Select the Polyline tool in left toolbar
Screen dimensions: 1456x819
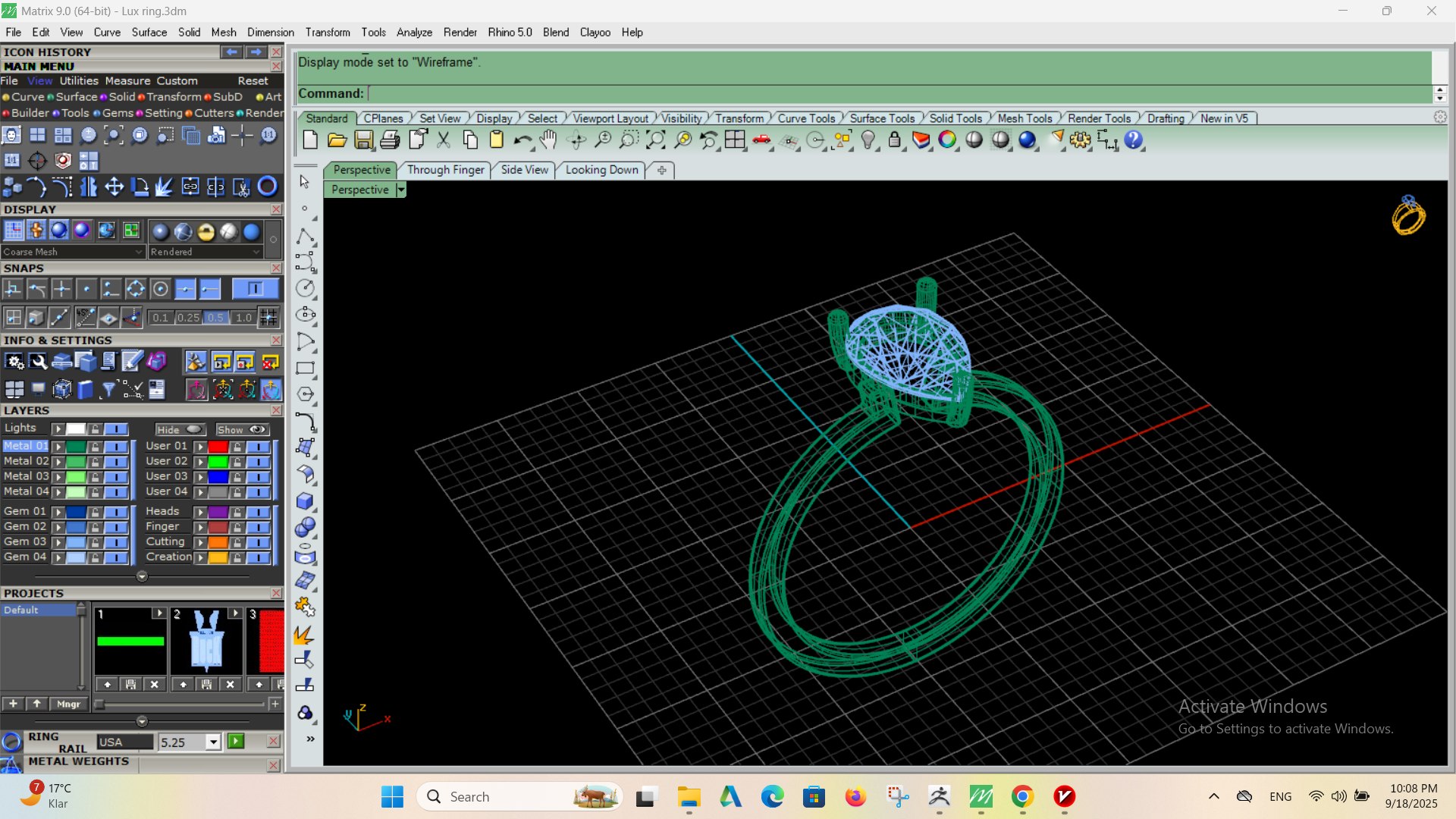[x=306, y=237]
